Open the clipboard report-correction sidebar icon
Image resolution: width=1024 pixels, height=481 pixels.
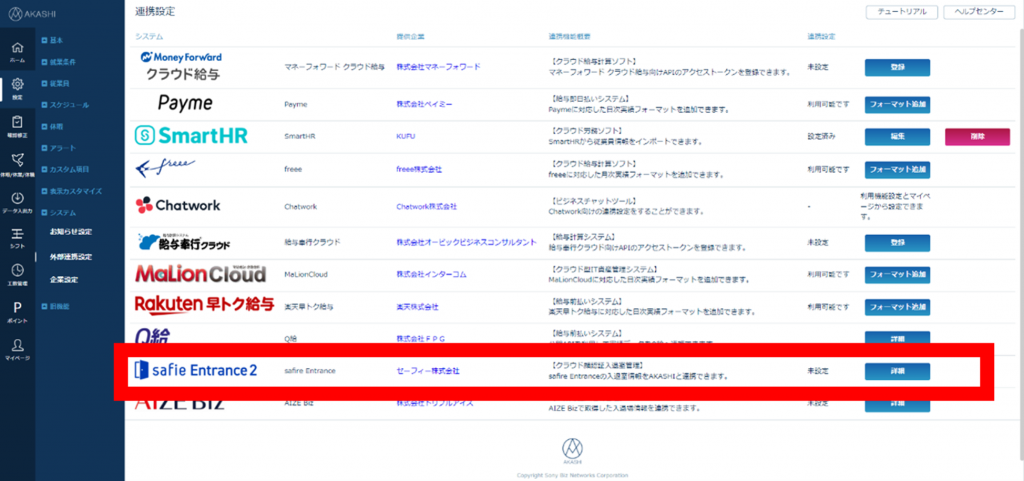click(18, 126)
